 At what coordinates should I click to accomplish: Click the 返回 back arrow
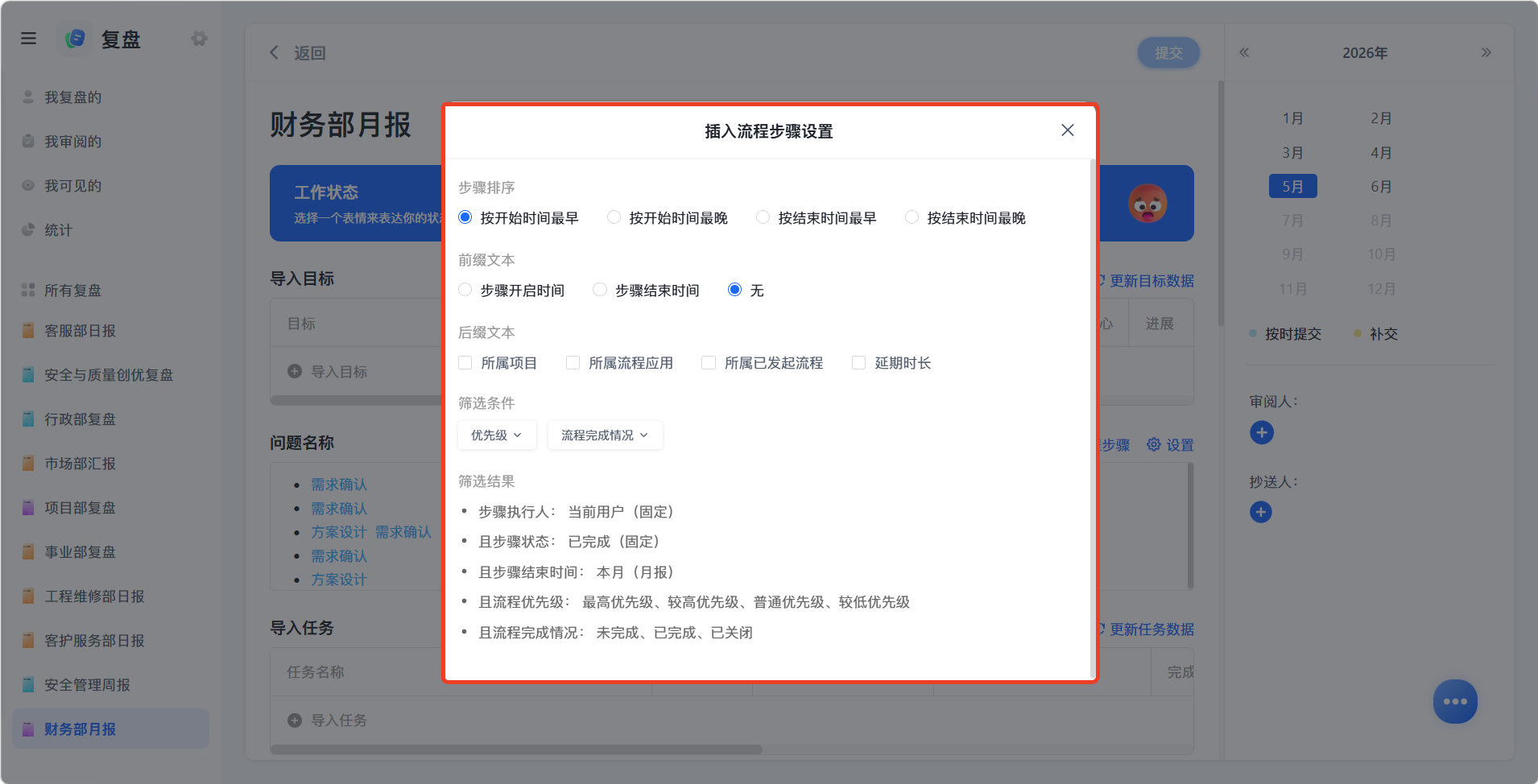(x=275, y=52)
